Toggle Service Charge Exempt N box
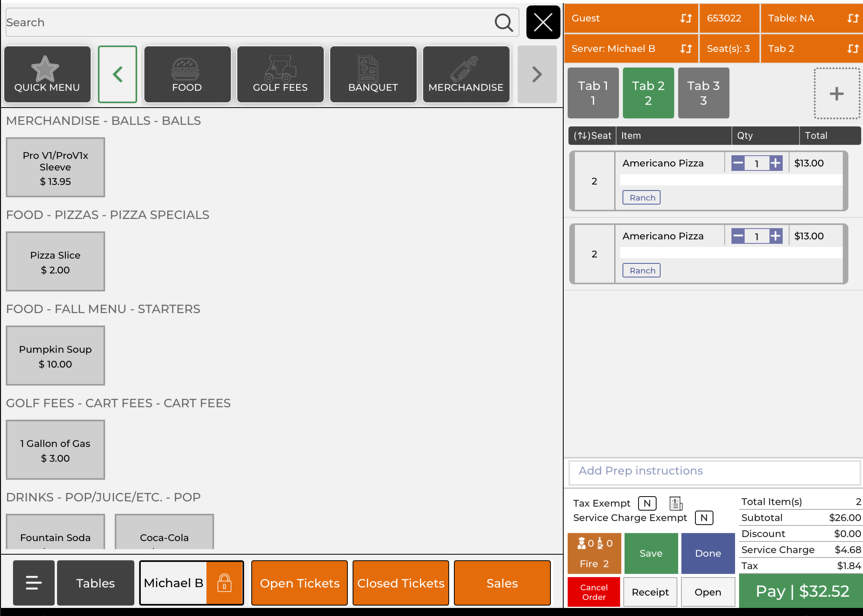Screen dimensions: 863x616 click(704, 518)
